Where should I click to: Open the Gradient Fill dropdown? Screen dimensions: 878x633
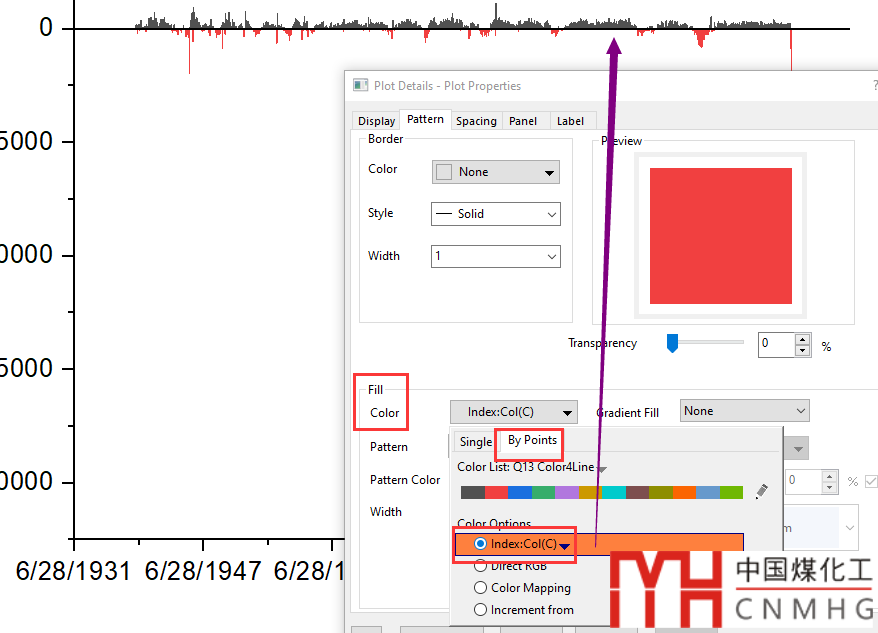(x=744, y=411)
